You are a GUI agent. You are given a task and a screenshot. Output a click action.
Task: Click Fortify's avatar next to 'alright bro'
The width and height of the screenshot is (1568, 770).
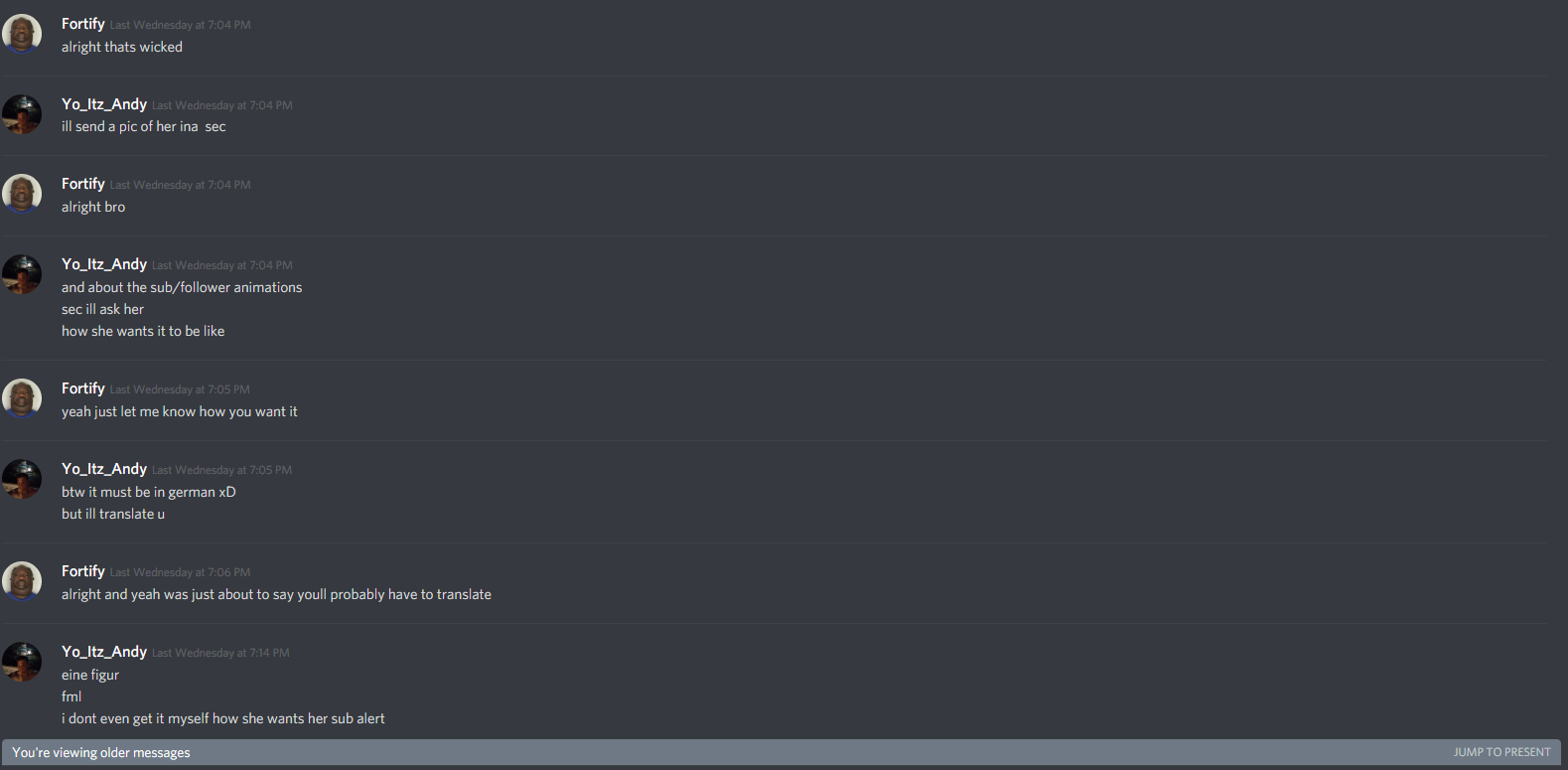coord(22,194)
